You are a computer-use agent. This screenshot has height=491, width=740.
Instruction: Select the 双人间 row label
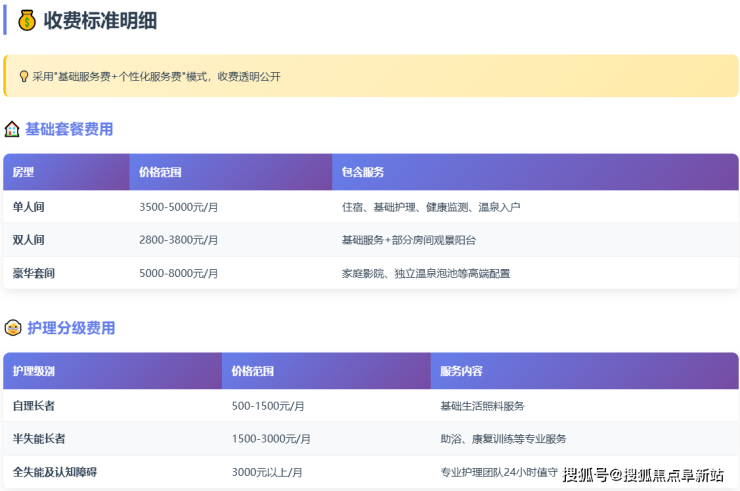[28, 240]
